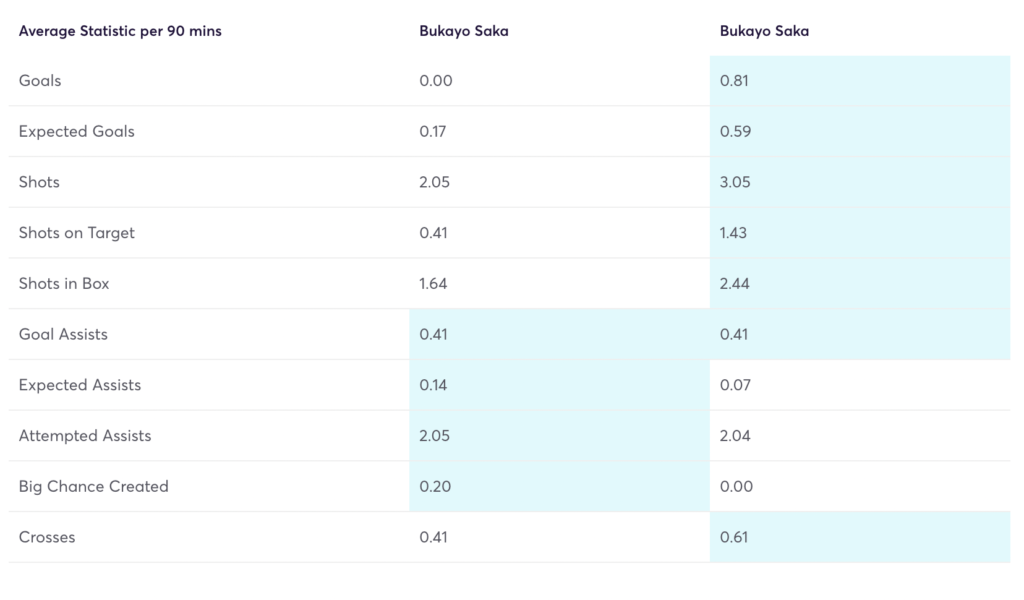Click the highlighted 0.81 Goals value
Viewport: 1024px width, 600px height.
click(735, 80)
